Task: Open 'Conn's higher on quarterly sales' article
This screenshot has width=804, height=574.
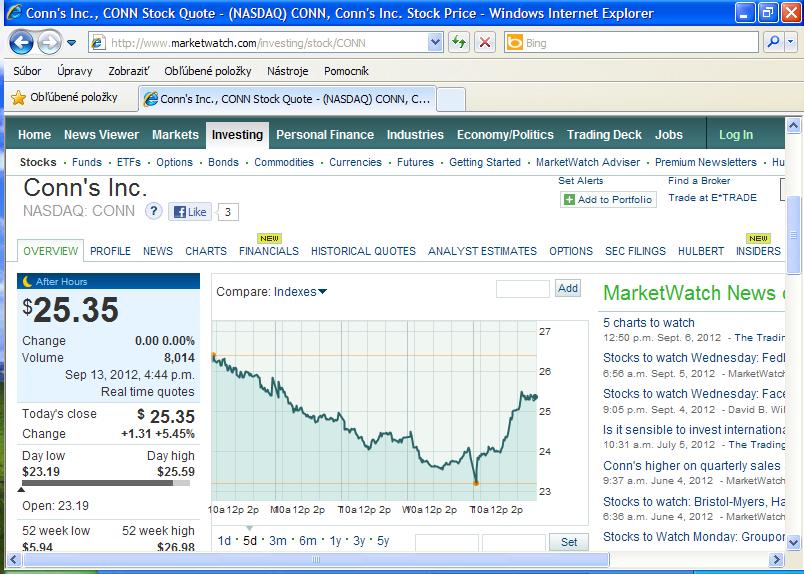Action: (692, 466)
